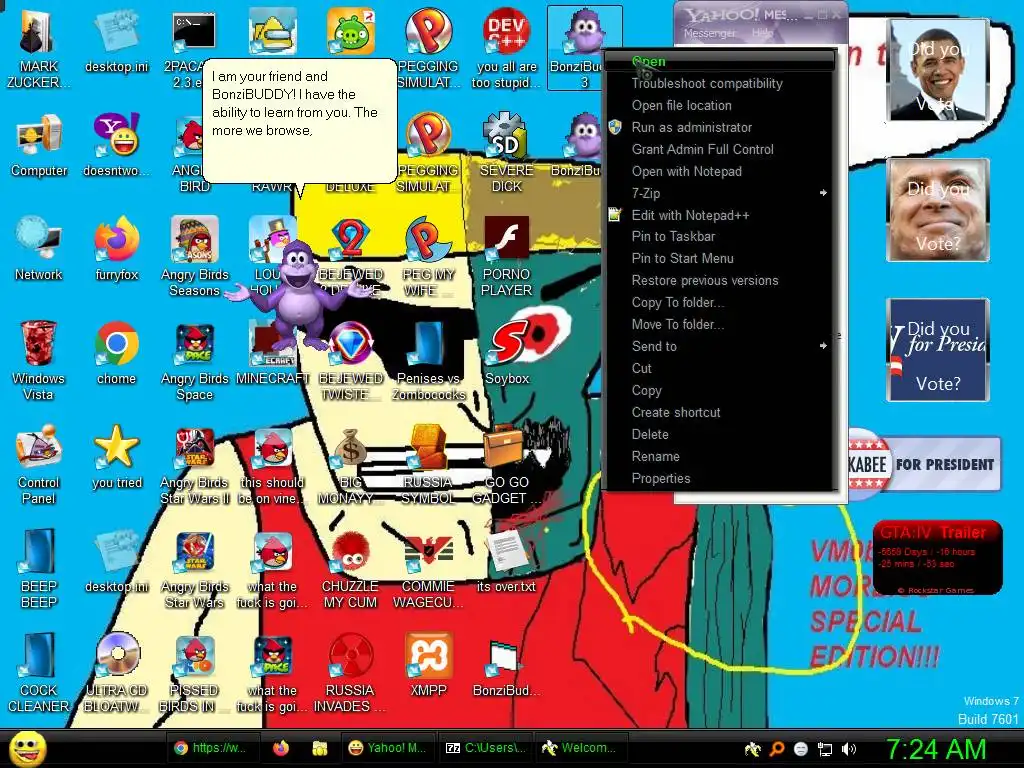Launch the CHUZZLE MY CUM icon

point(351,569)
